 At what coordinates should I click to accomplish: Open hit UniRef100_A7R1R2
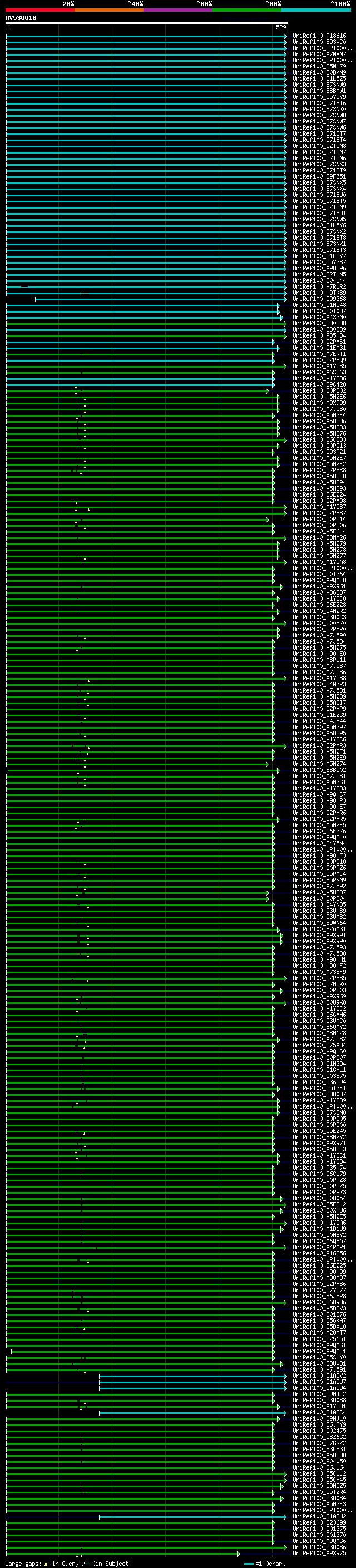pyautogui.click(x=319, y=286)
